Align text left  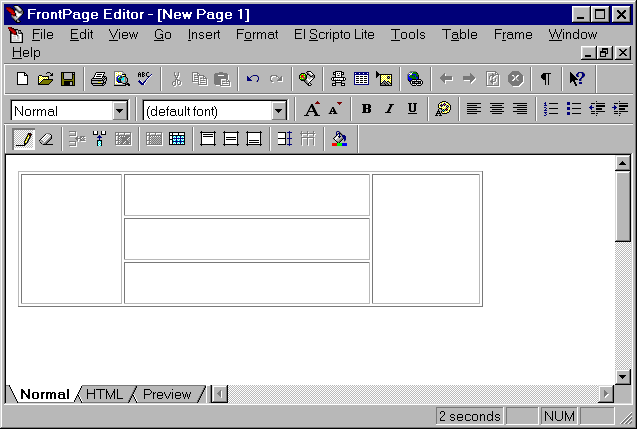[474, 109]
